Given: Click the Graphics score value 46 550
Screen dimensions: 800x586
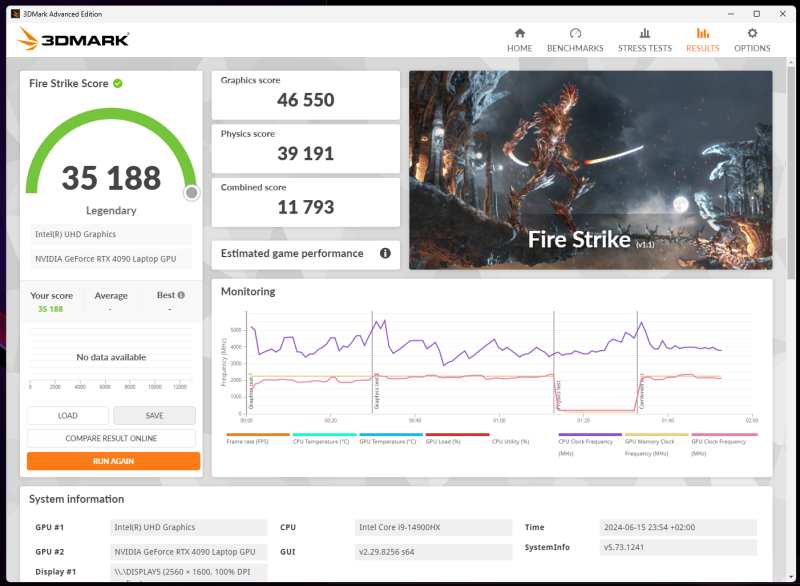Looking at the screenshot, I should [x=306, y=100].
